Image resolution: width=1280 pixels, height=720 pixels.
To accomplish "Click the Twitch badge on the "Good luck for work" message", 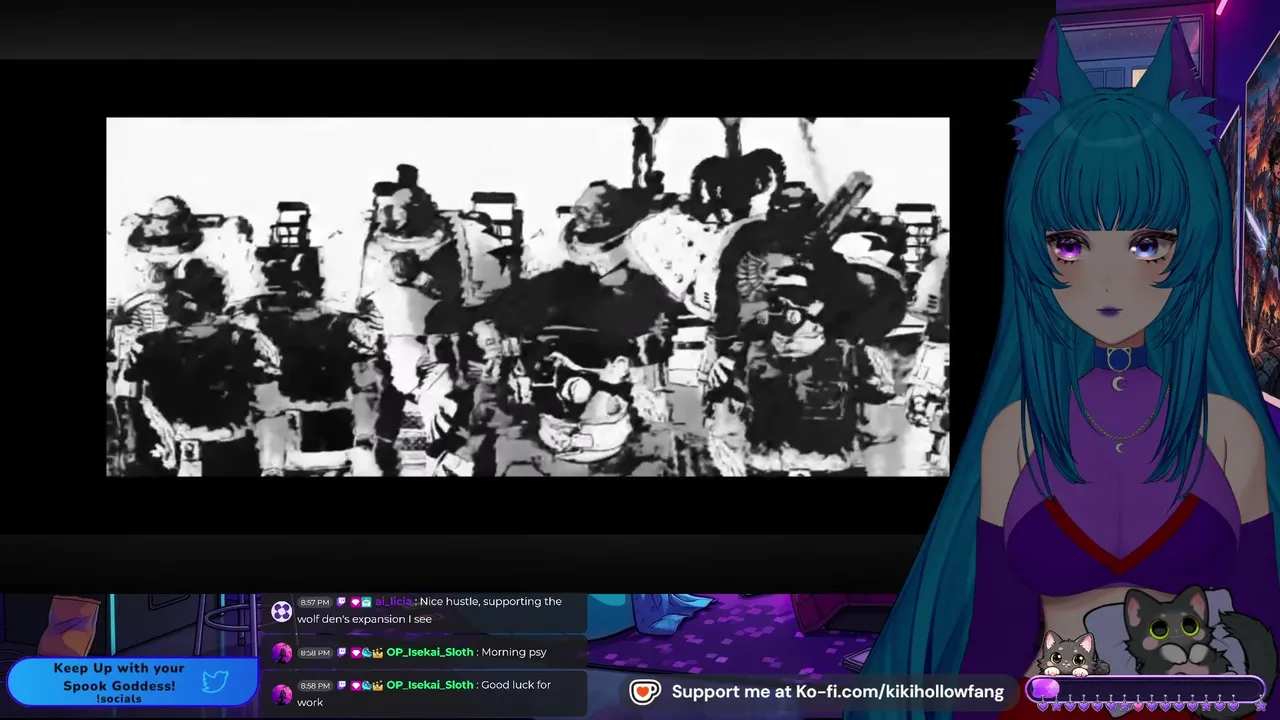I will (341, 686).
